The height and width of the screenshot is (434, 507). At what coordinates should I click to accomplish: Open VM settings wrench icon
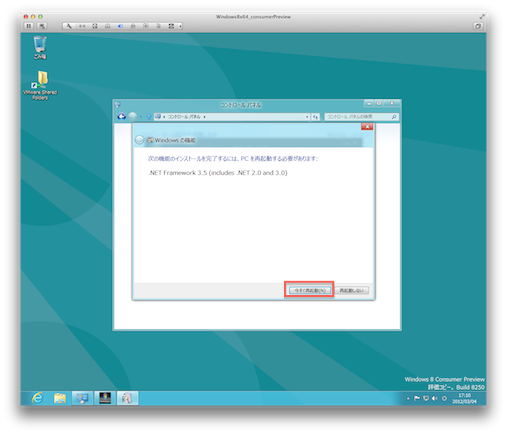[x=69, y=26]
